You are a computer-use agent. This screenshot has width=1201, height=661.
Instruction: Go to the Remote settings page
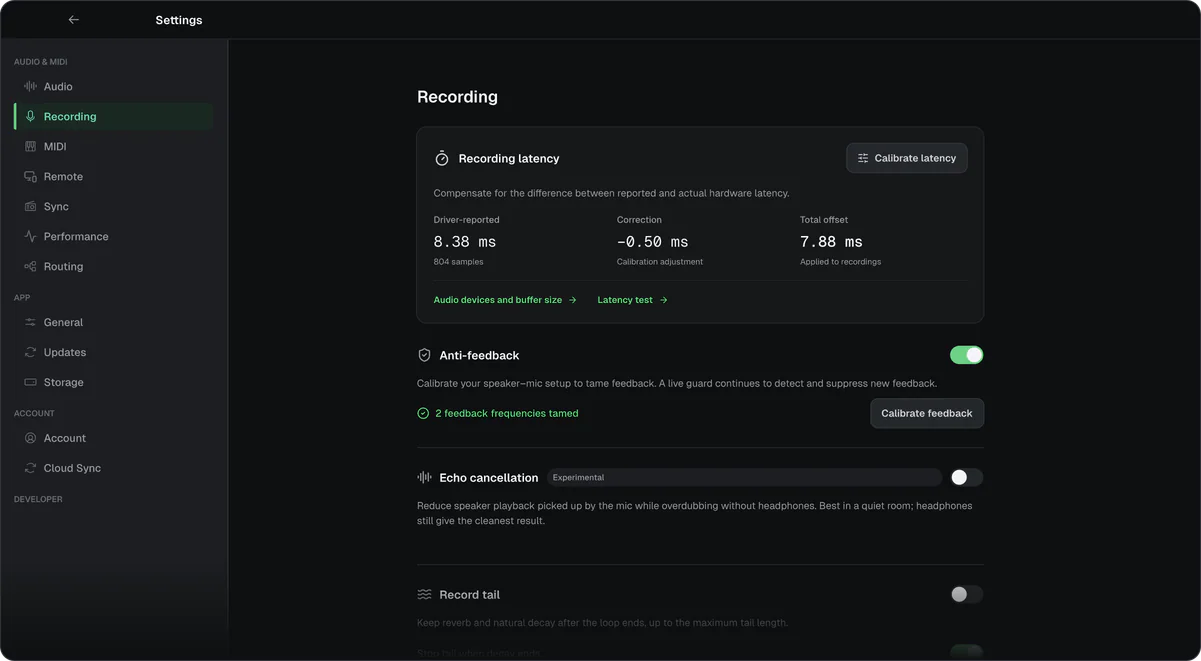114,177
